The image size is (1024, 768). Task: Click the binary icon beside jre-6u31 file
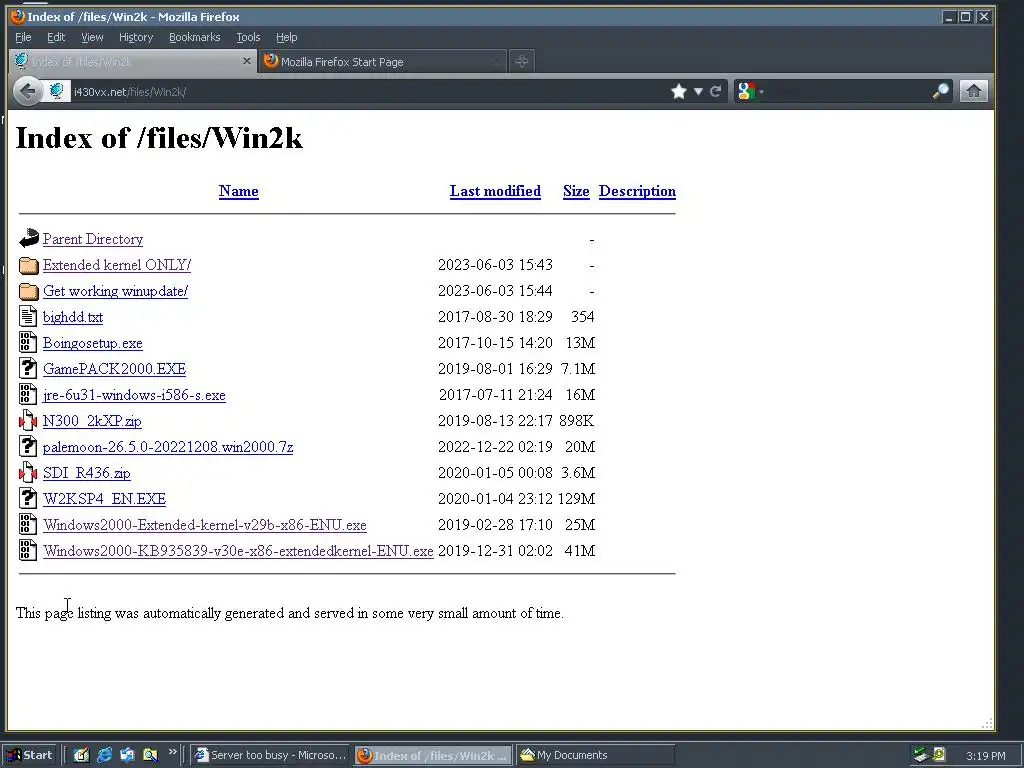point(28,395)
